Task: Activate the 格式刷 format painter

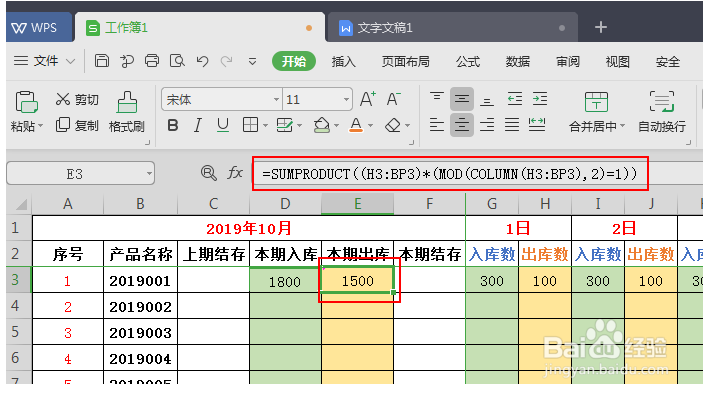Action: pyautogui.click(x=127, y=112)
